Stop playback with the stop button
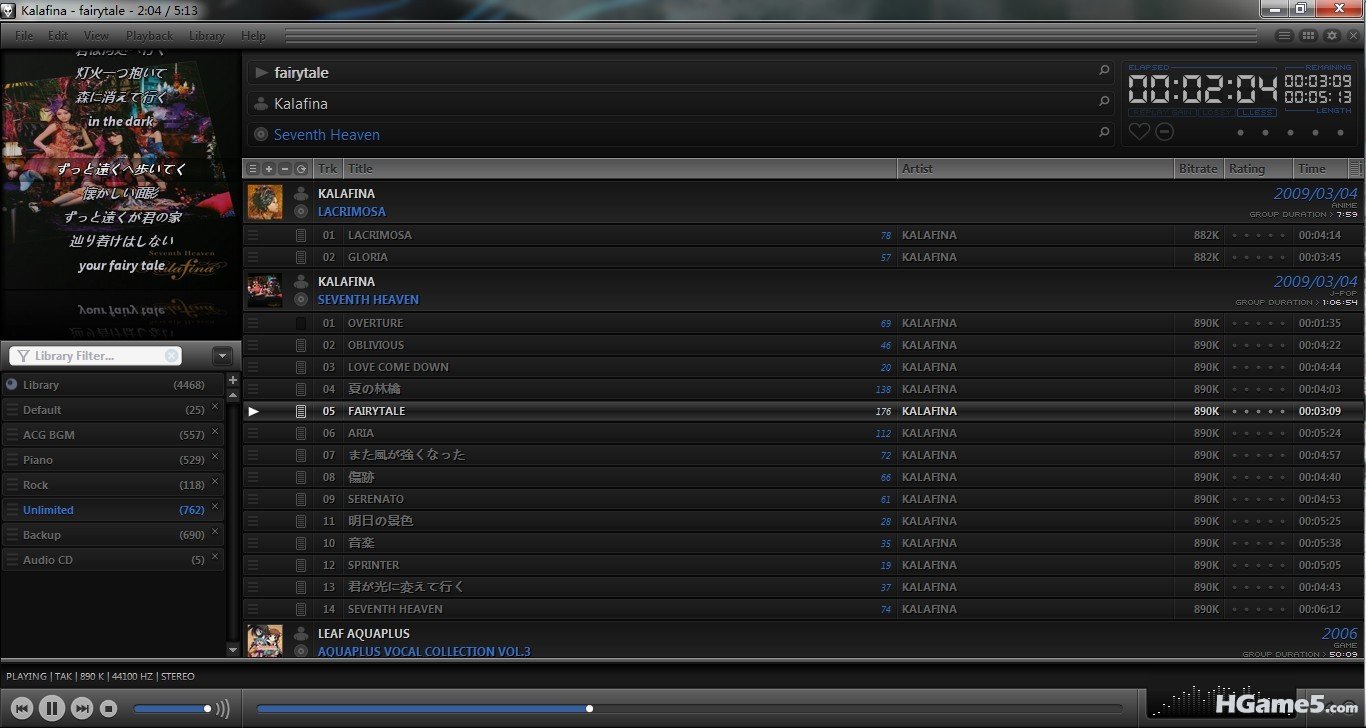Viewport: 1366px width, 728px height. click(x=109, y=708)
